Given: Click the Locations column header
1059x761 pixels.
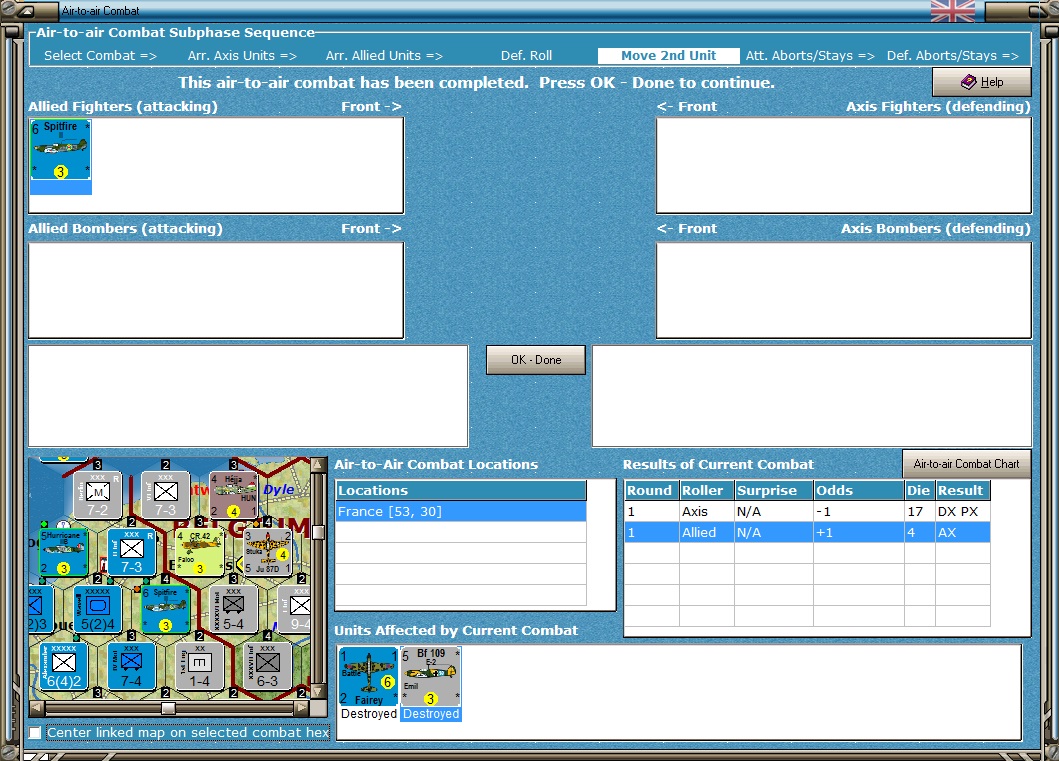Looking at the screenshot, I should (461, 490).
